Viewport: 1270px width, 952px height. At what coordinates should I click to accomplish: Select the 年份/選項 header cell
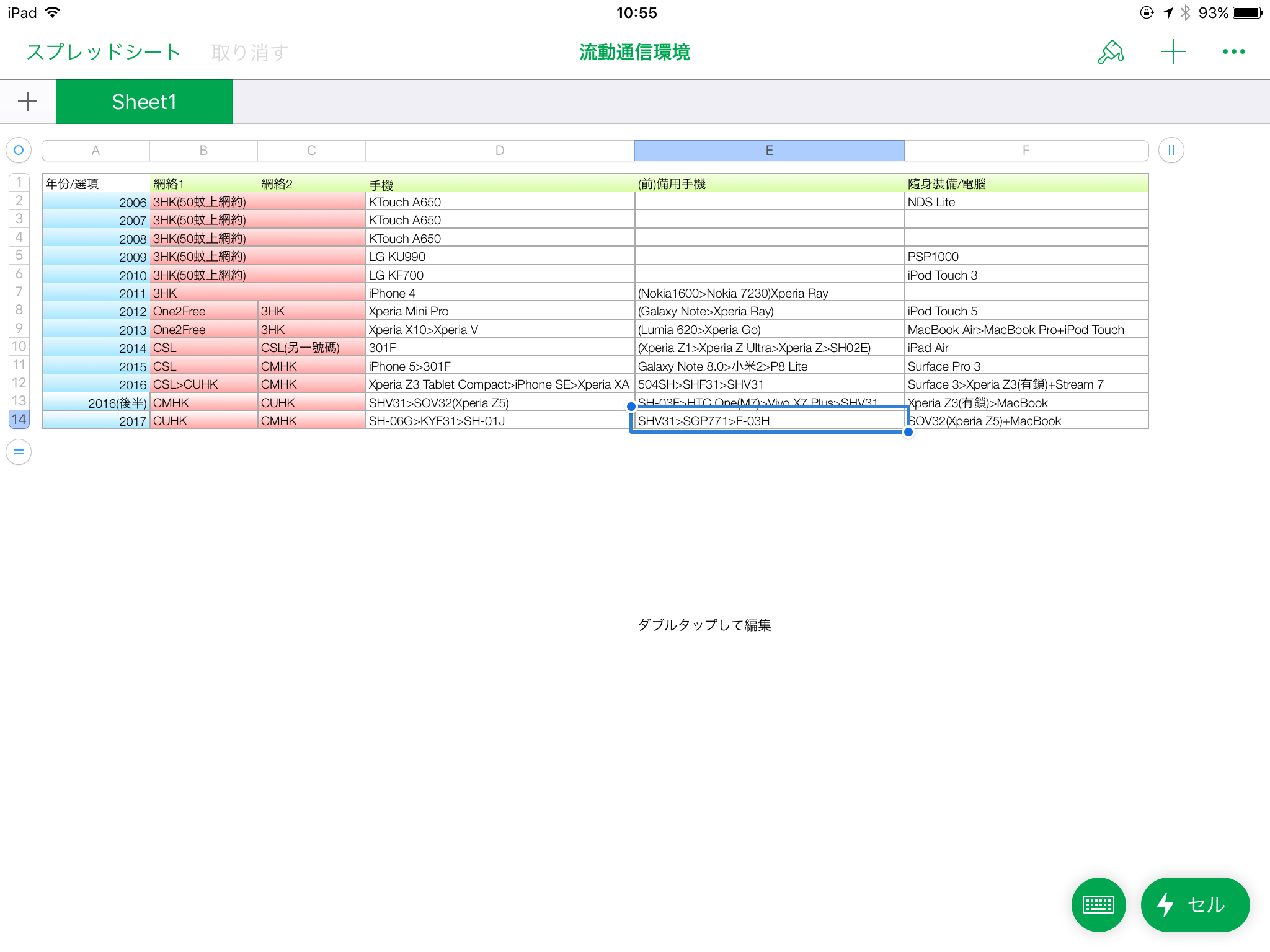click(95, 183)
